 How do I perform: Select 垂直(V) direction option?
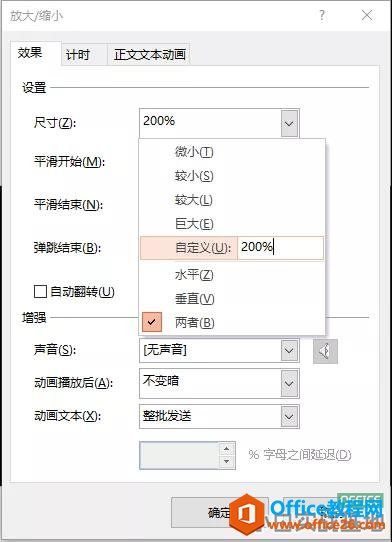pos(232,299)
